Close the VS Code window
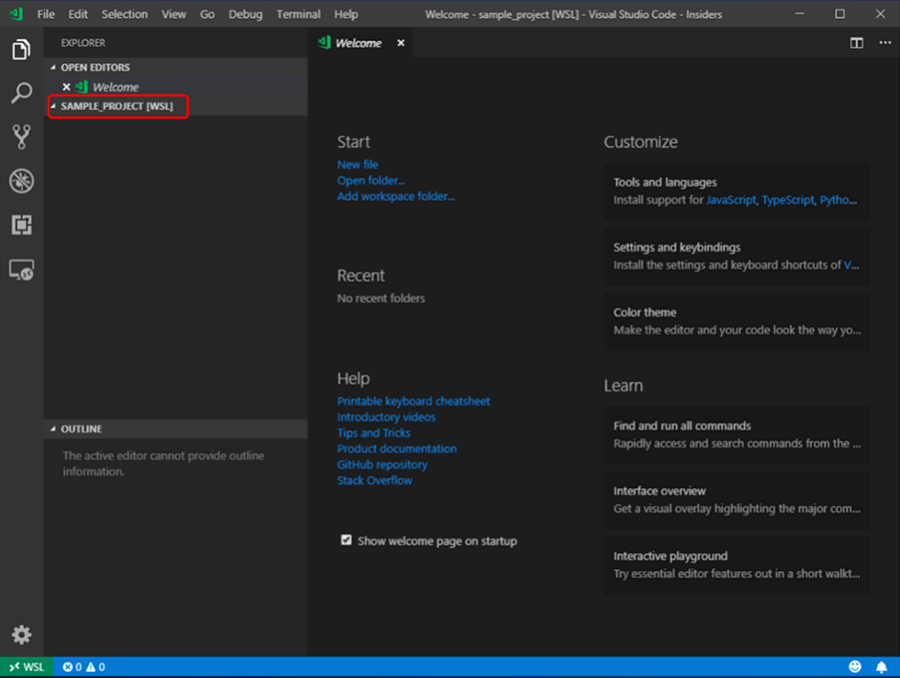Viewport: 900px width, 678px height. coord(880,14)
